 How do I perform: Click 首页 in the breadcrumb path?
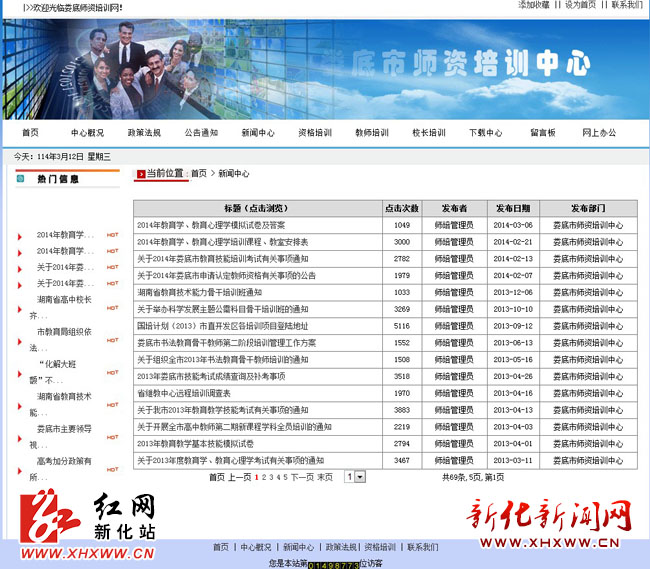click(x=199, y=174)
